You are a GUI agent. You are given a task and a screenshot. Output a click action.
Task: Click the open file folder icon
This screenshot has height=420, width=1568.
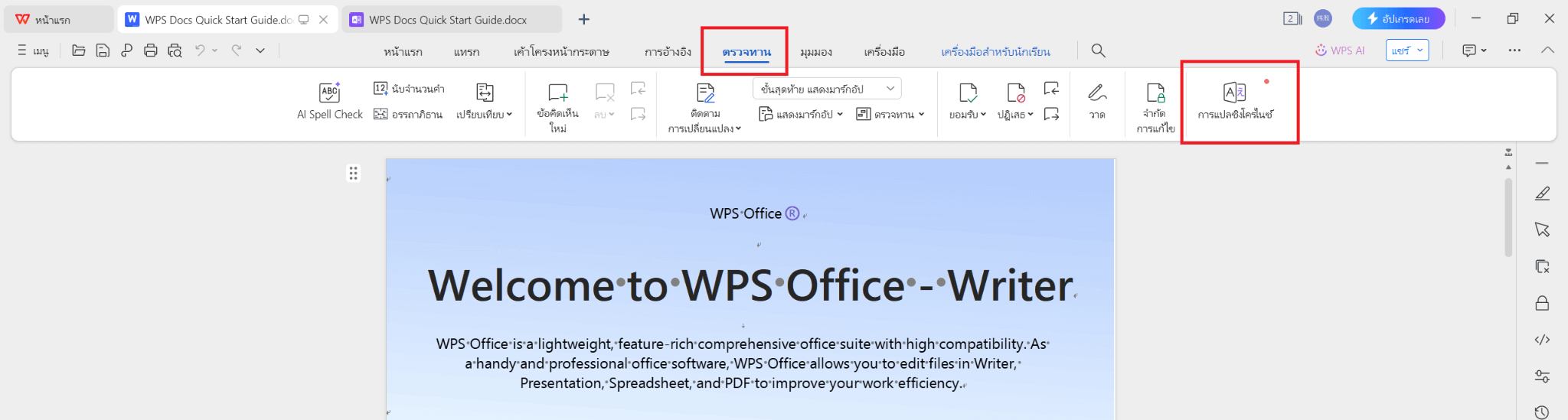pos(78,50)
